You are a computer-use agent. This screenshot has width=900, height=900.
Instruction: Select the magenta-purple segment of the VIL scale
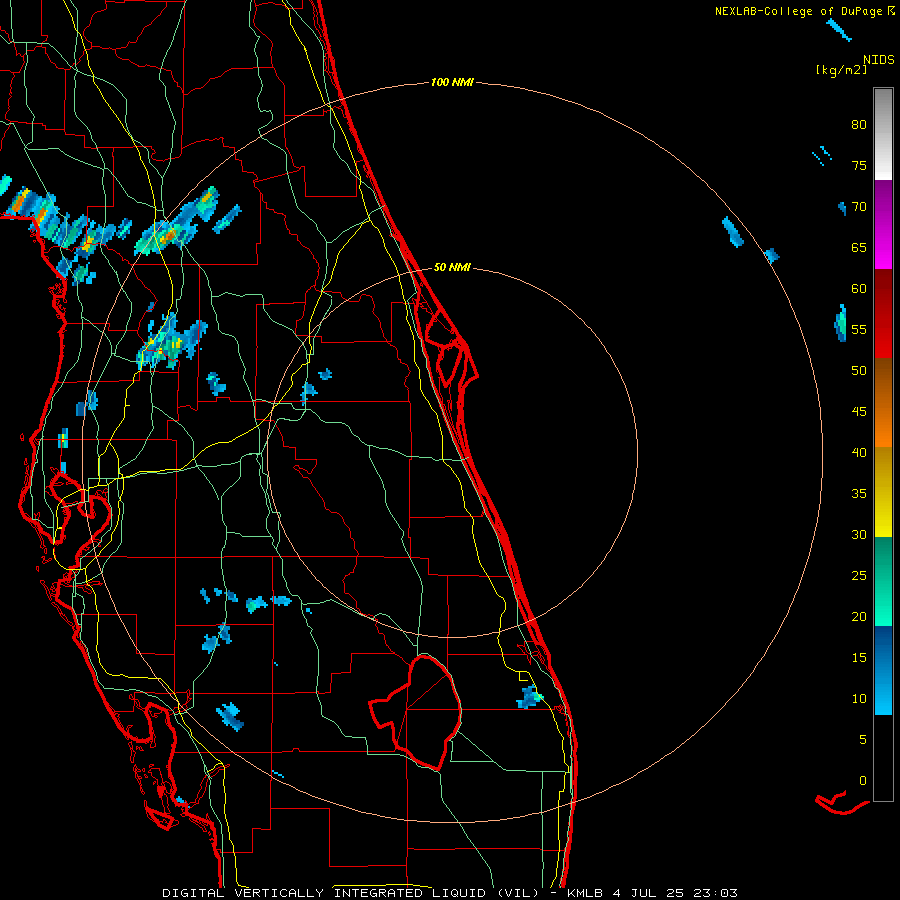[883, 225]
